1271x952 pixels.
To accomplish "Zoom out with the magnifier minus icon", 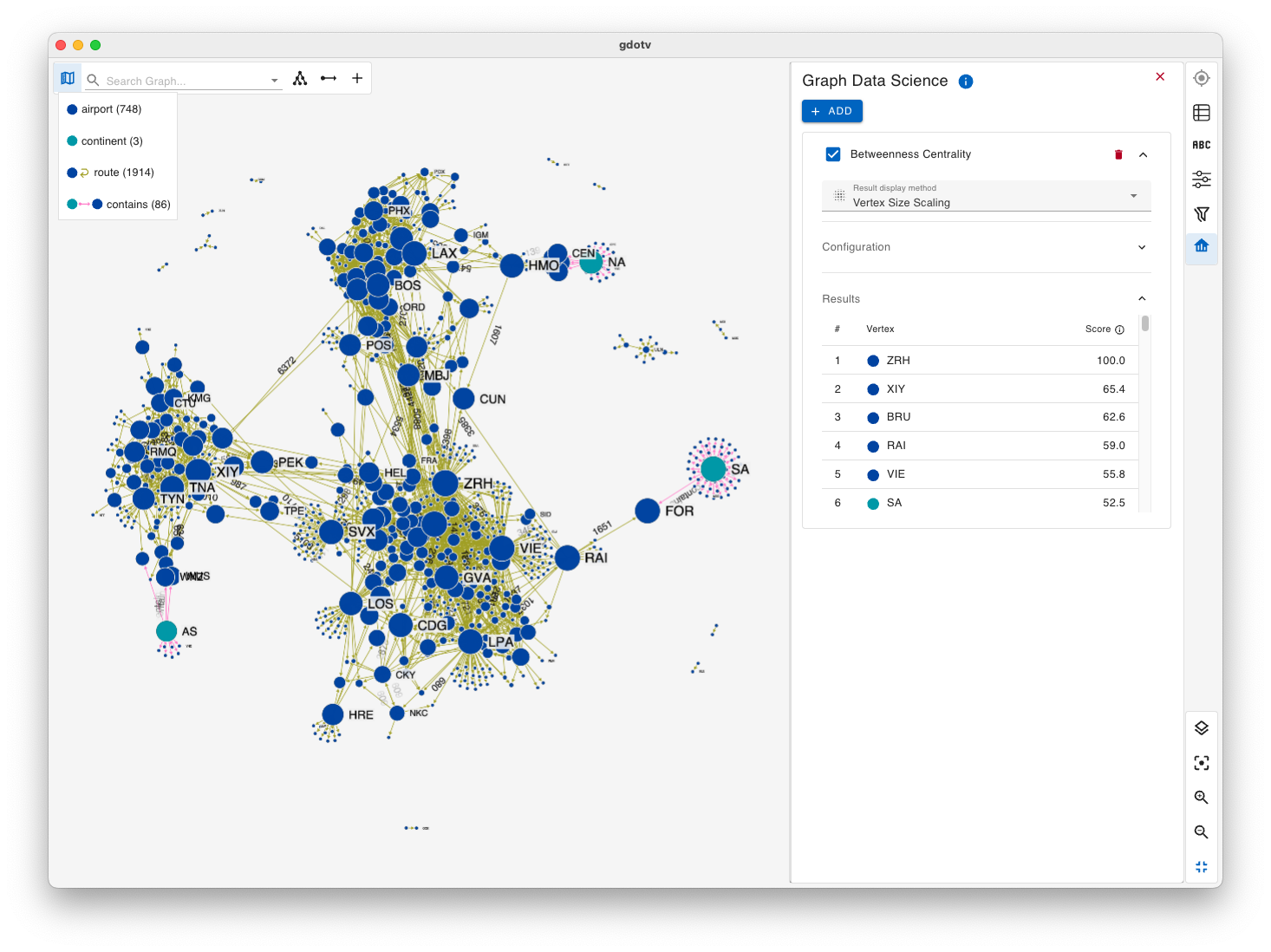I will coord(1202,832).
